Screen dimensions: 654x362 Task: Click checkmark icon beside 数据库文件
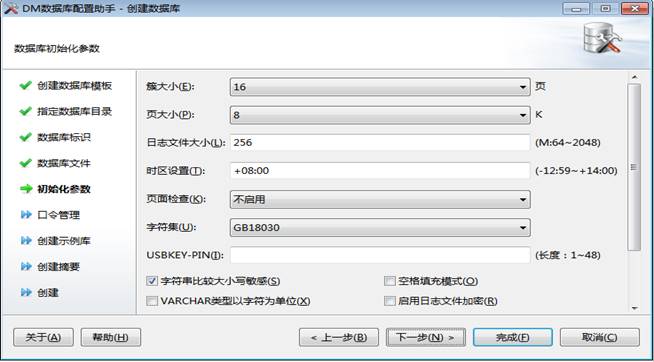tap(25, 163)
